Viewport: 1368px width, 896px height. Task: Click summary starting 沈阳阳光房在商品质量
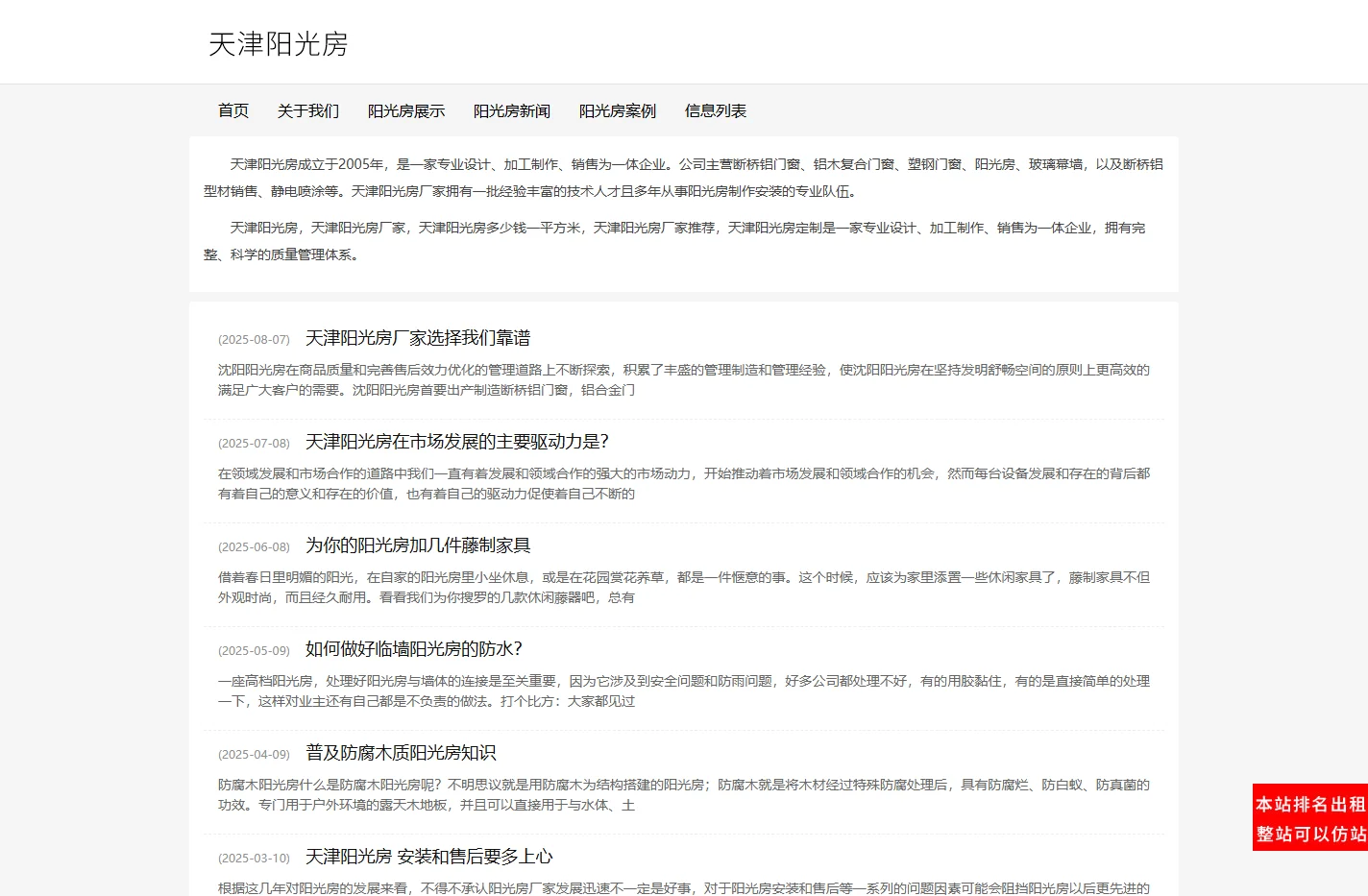pyautogui.click(x=684, y=380)
